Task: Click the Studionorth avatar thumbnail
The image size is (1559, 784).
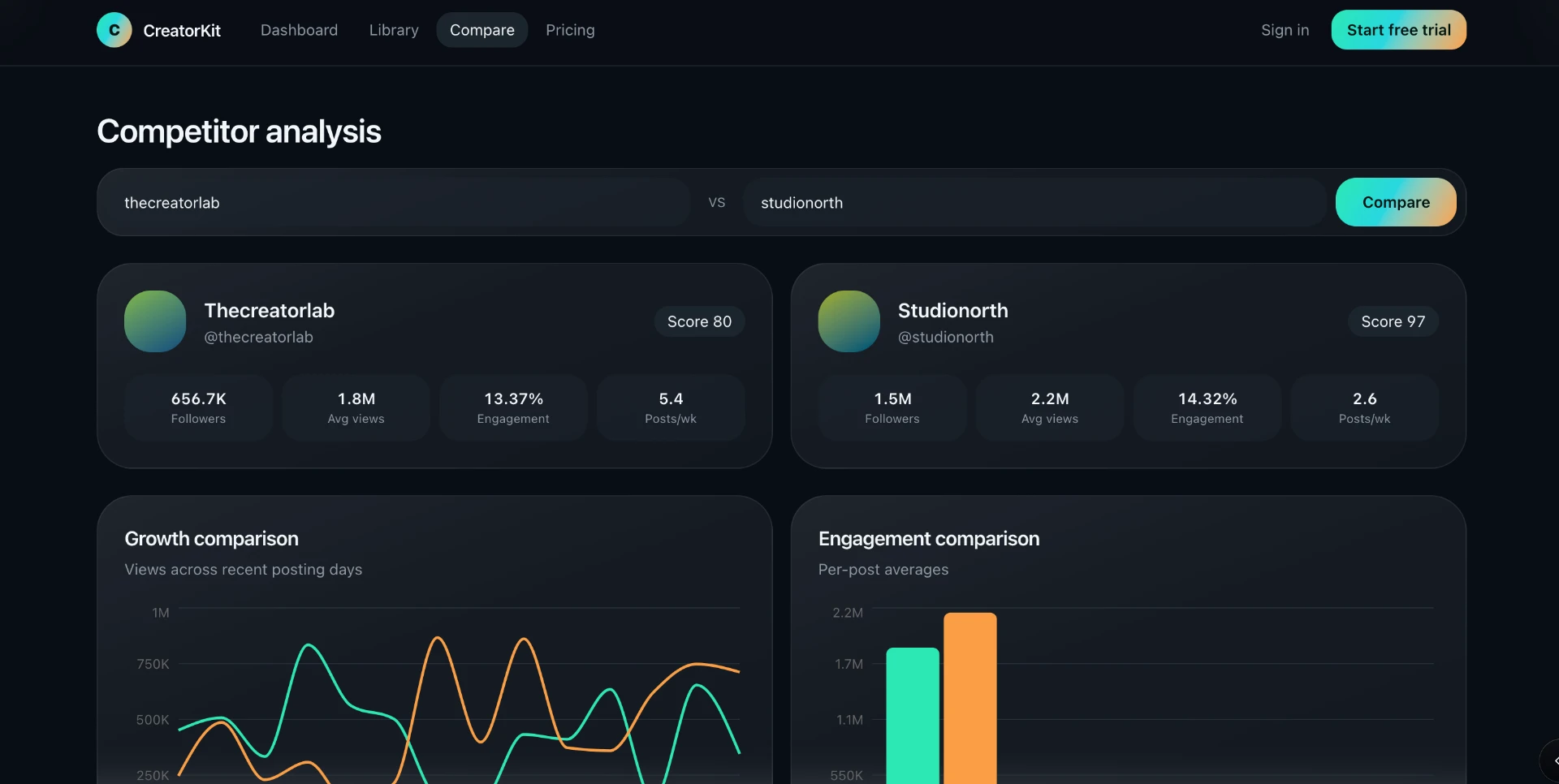Action: click(849, 321)
